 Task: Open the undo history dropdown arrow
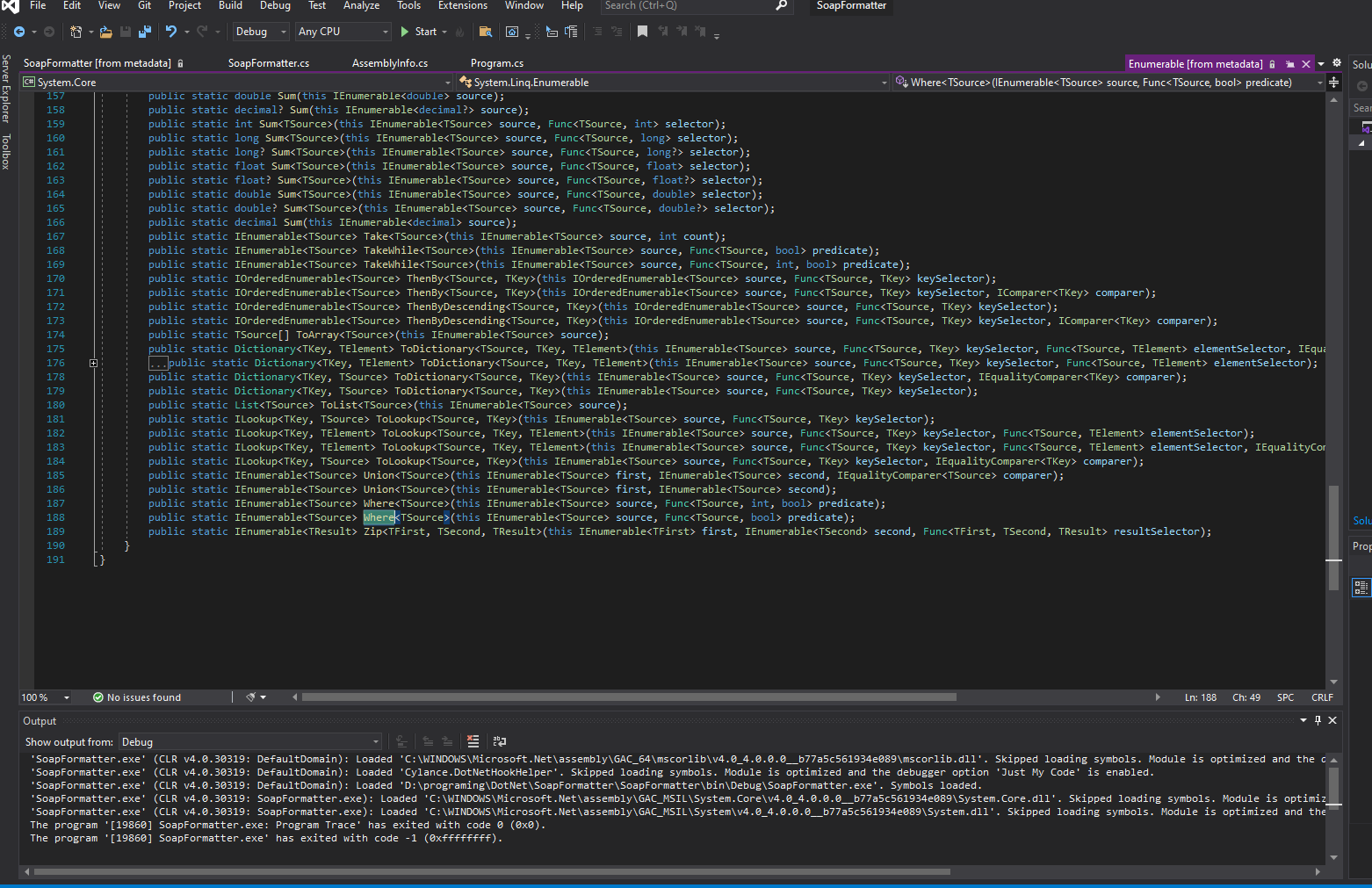point(186,32)
